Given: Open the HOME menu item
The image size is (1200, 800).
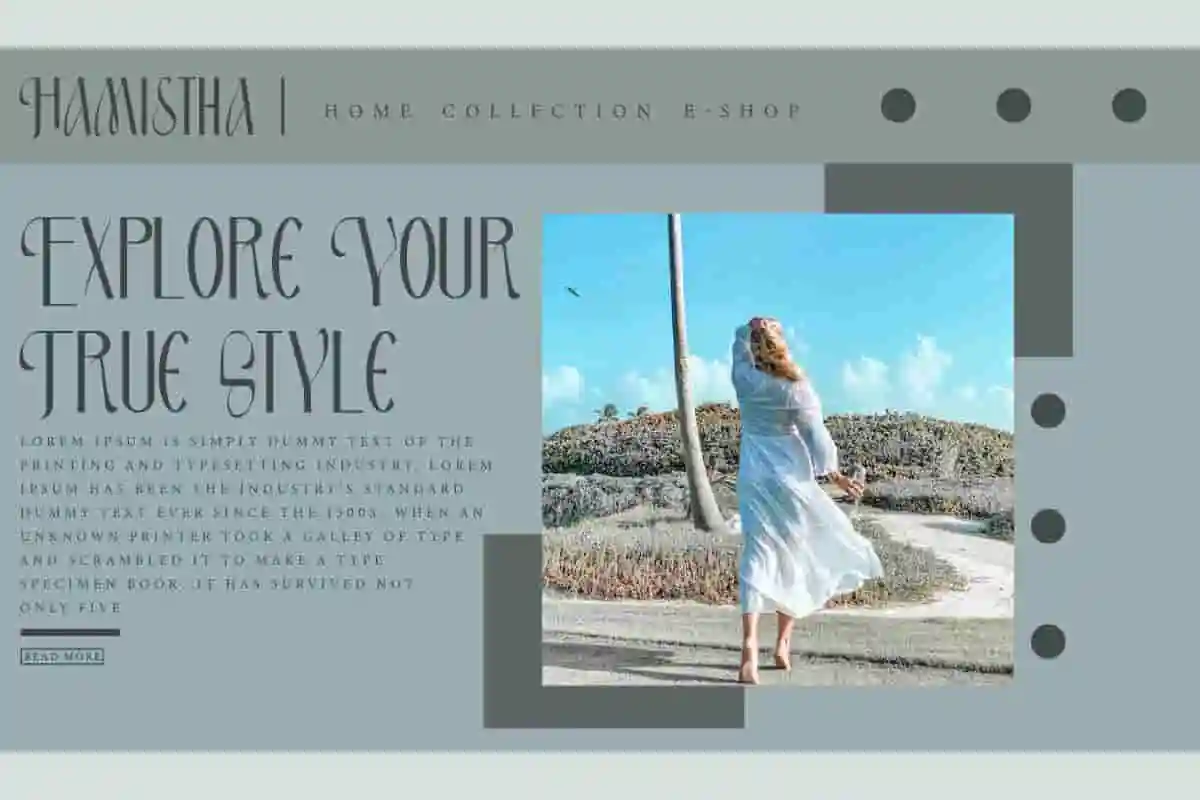Looking at the screenshot, I should pyautogui.click(x=369, y=111).
